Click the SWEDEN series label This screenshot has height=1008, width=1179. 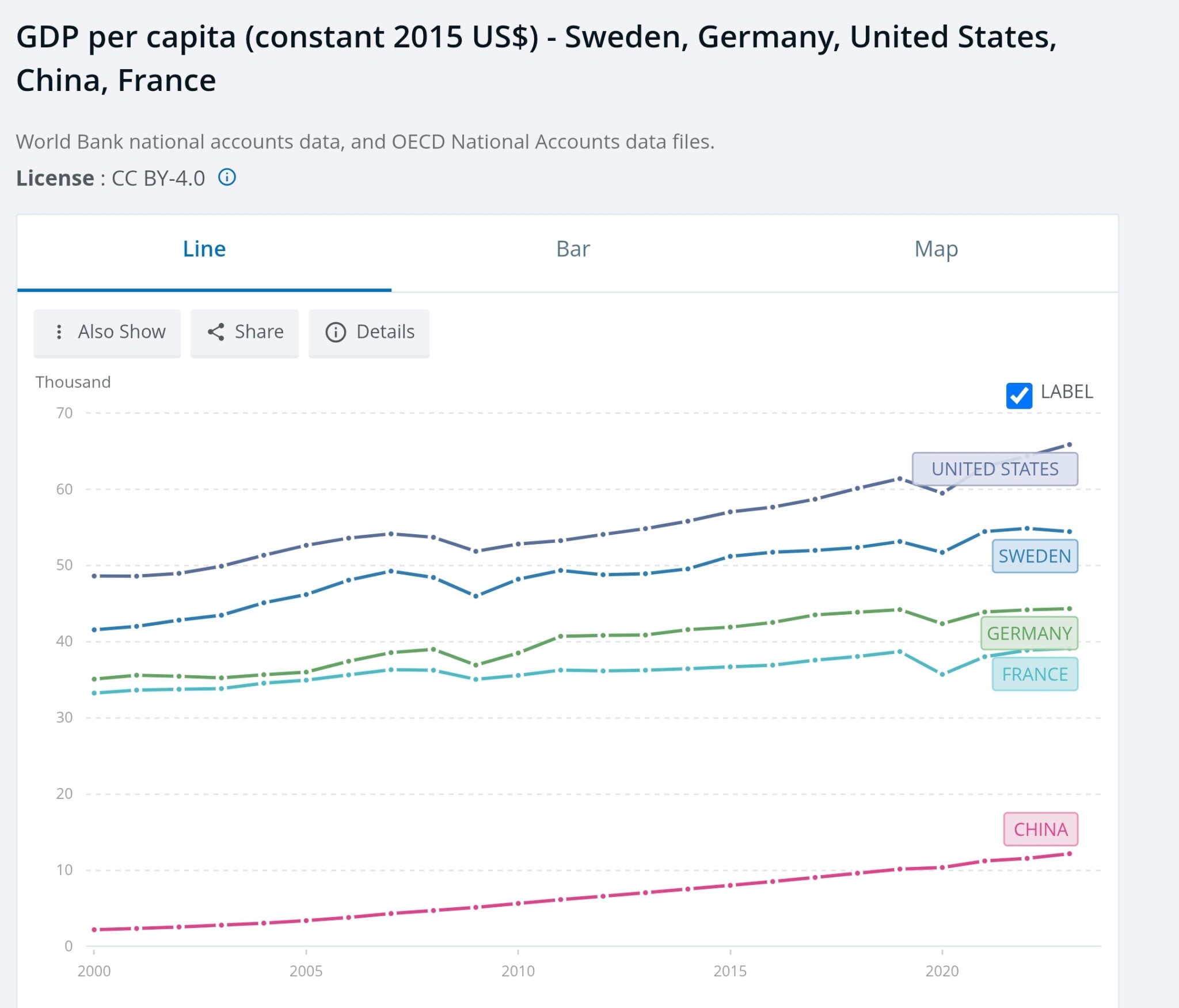tap(1035, 556)
